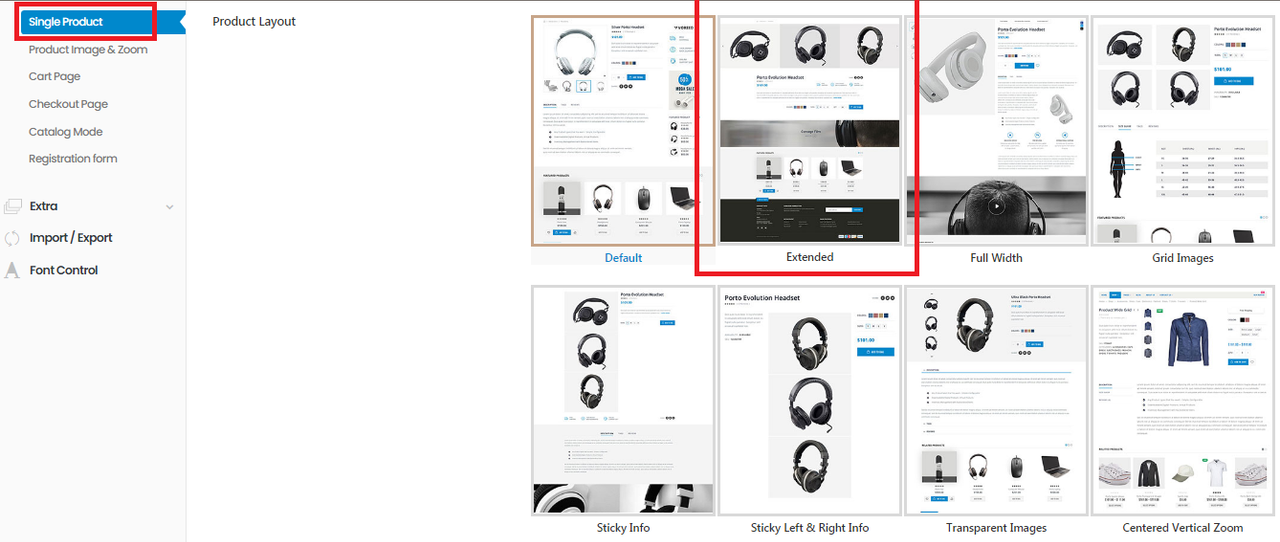
Task: Click the Import / Export circular arrows icon
Action: coord(12,238)
